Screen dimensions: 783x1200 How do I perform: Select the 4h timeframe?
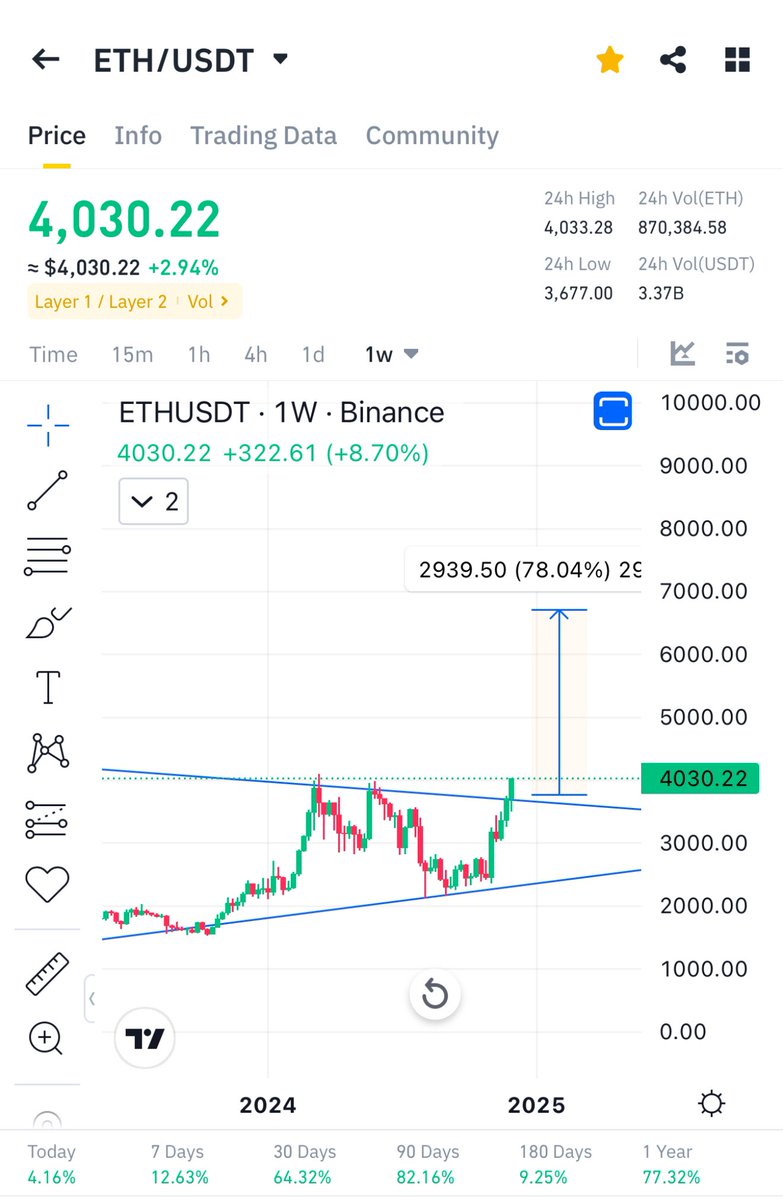click(x=256, y=354)
